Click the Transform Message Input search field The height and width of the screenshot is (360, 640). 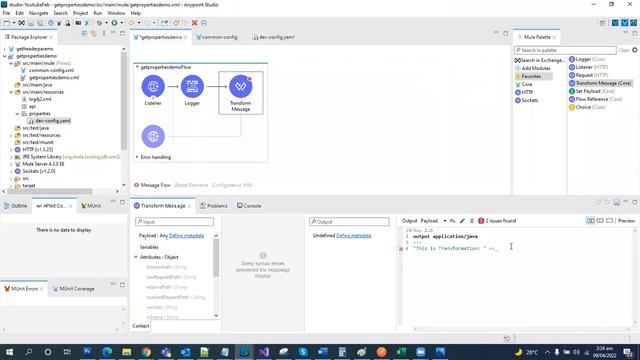click(x=175, y=222)
